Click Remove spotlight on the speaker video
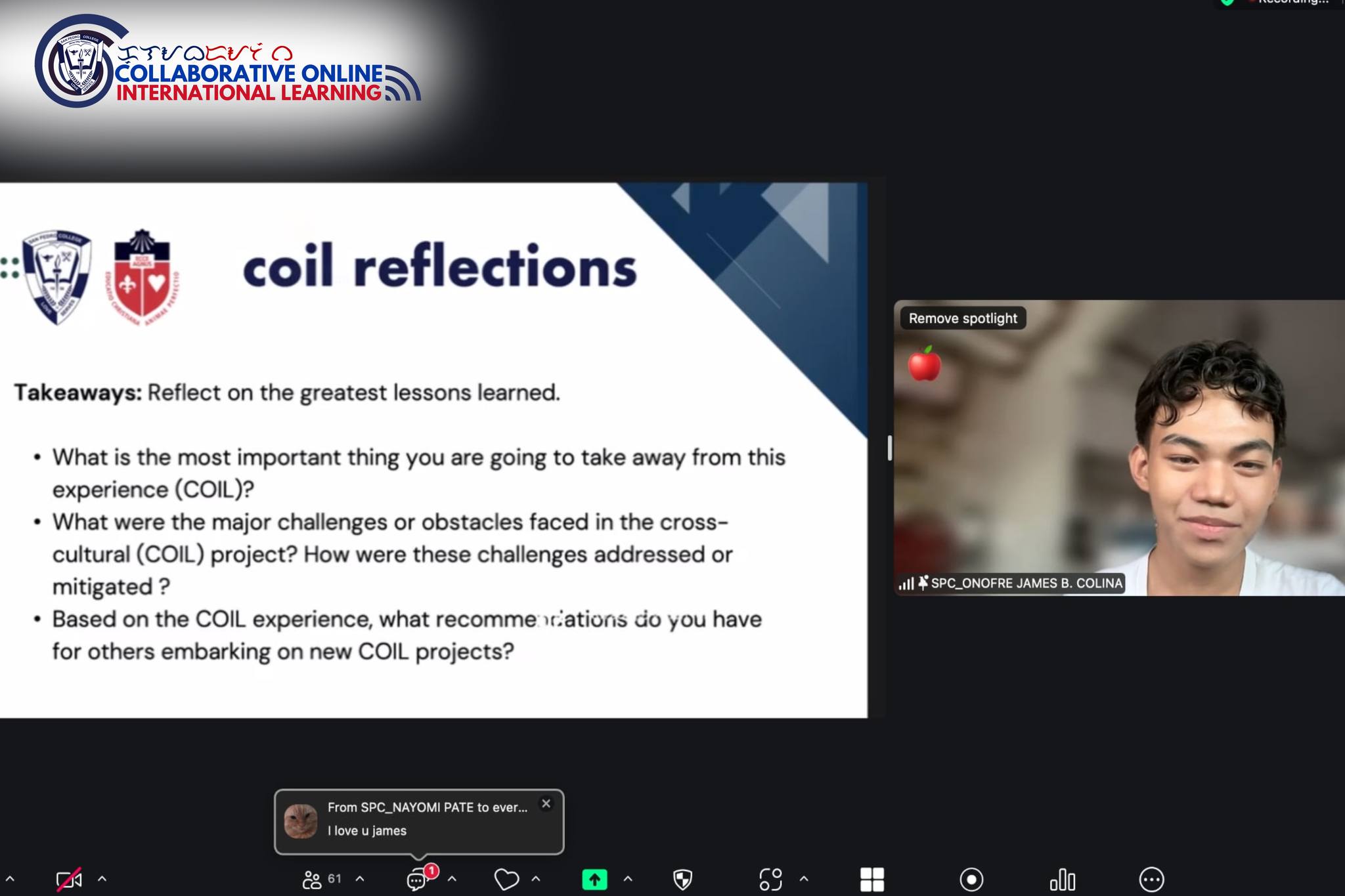This screenshot has height=896, width=1345. point(963,318)
